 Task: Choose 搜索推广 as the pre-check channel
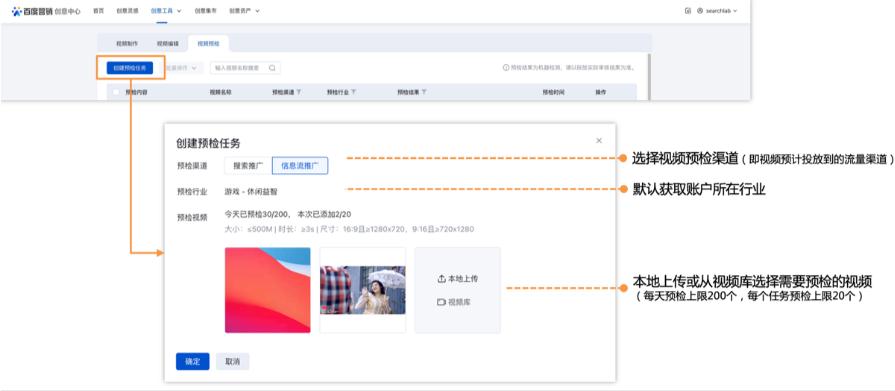point(248,166)
